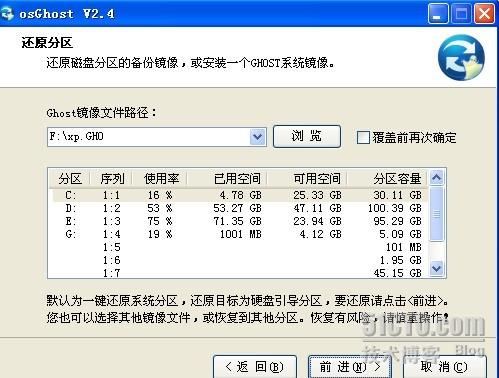Click the partition list scroll down arrow

(437, 268)
